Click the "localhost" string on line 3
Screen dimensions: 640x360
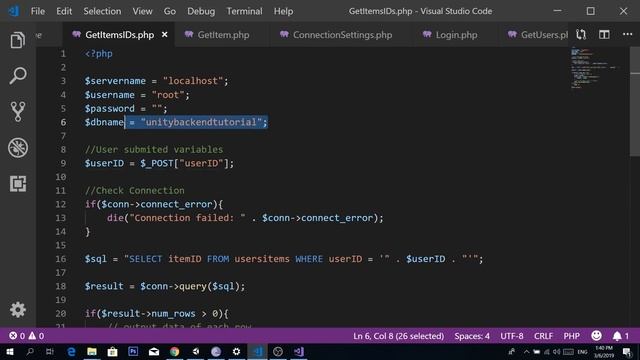click(193, 81)
